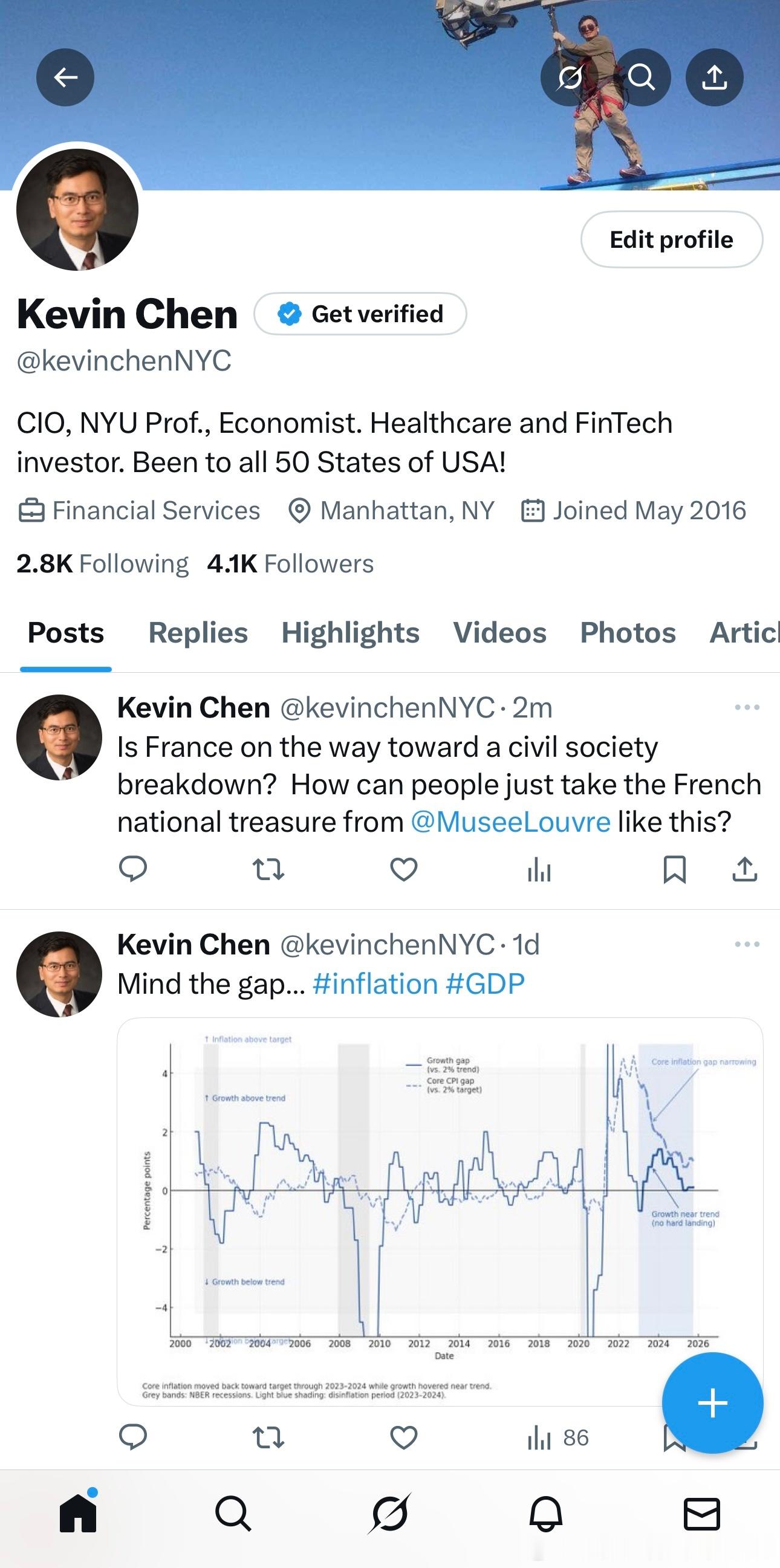Open Notifications bell in bottom bar

click(545, 1513)
